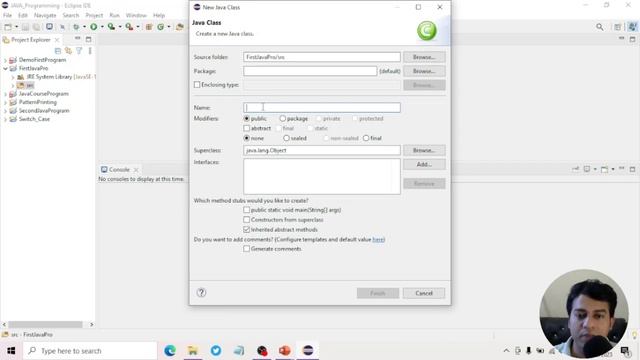Click the green Run toolbar button
The image size is (640, 360).
93,27
